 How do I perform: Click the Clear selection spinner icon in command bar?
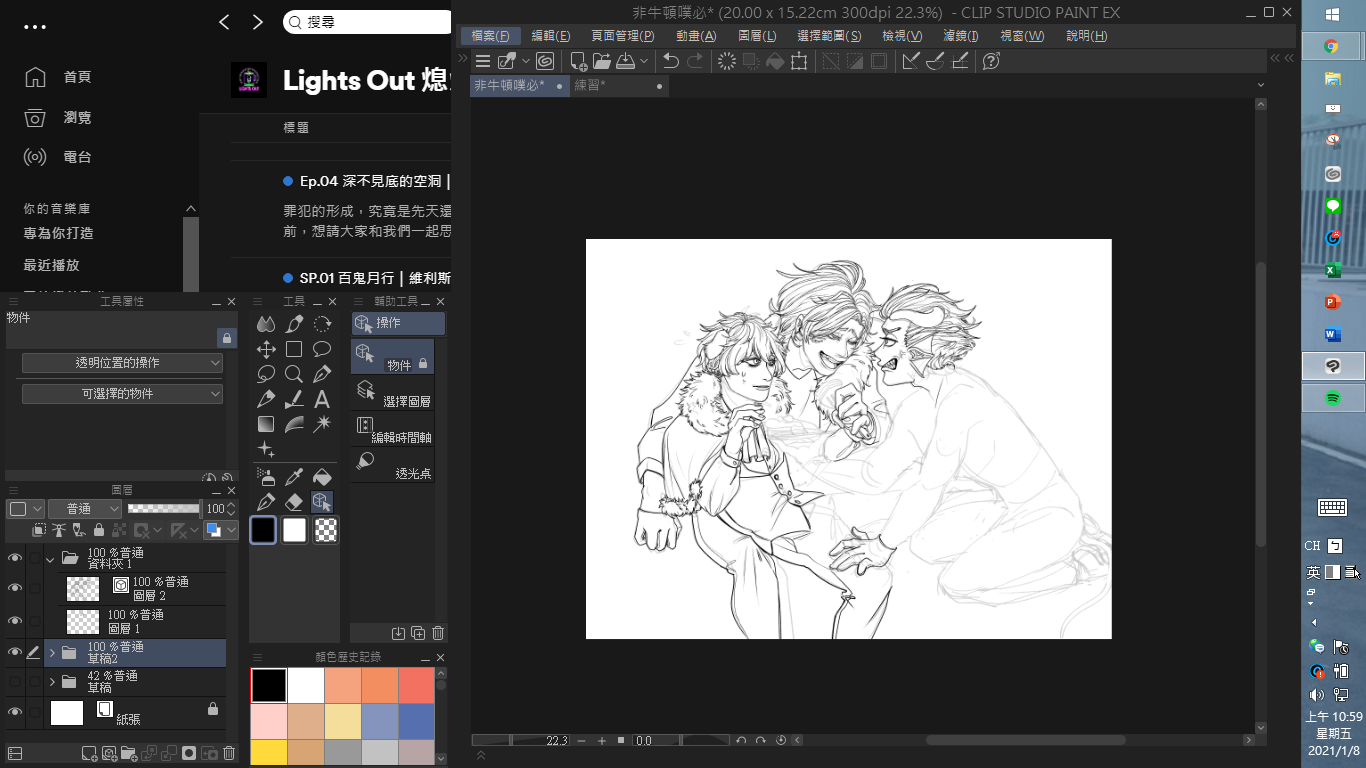tap(727, 61)
